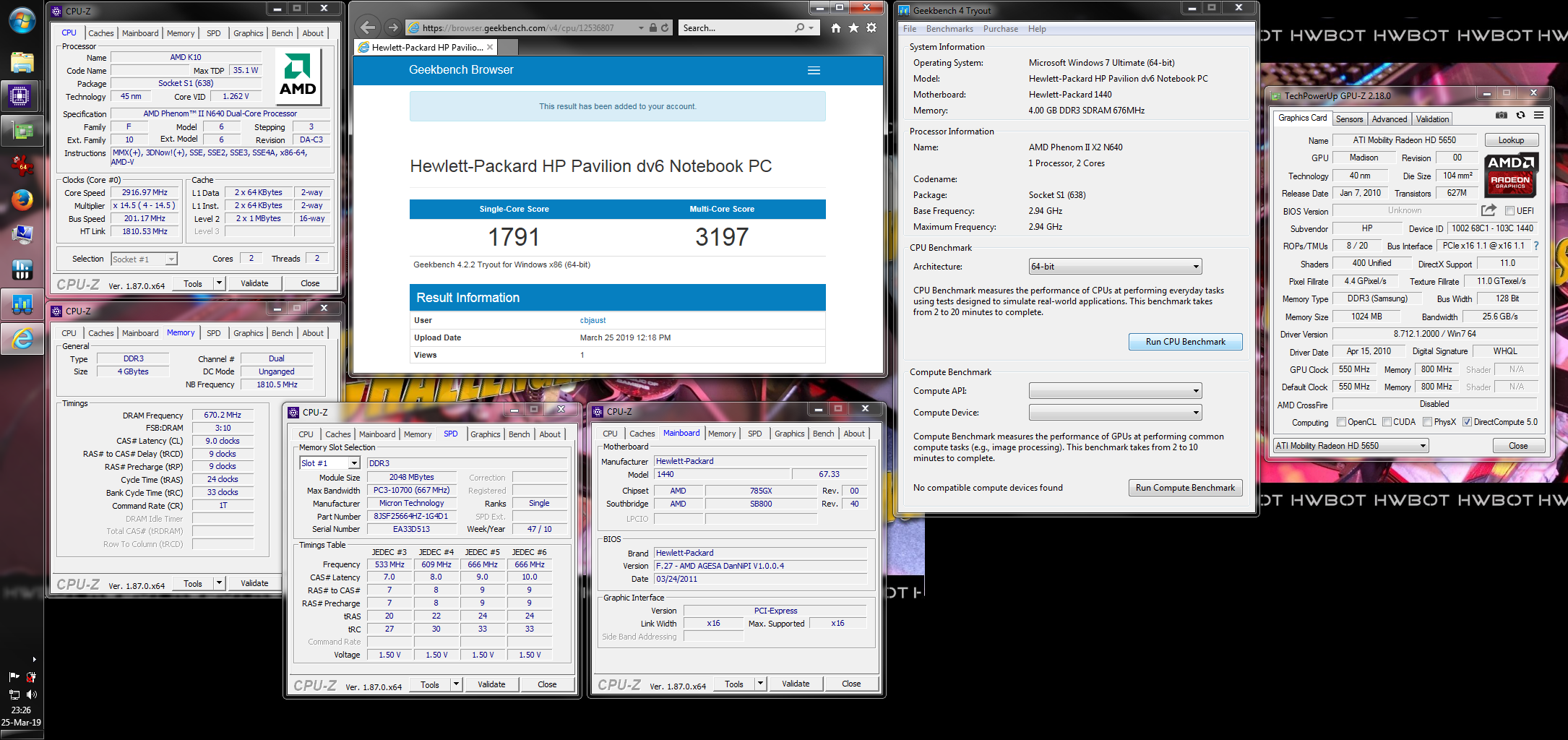This screenshot has height=740, width=1568.
Task: Open the Geekbench Purchase menu
Action: pos(1001,29)
